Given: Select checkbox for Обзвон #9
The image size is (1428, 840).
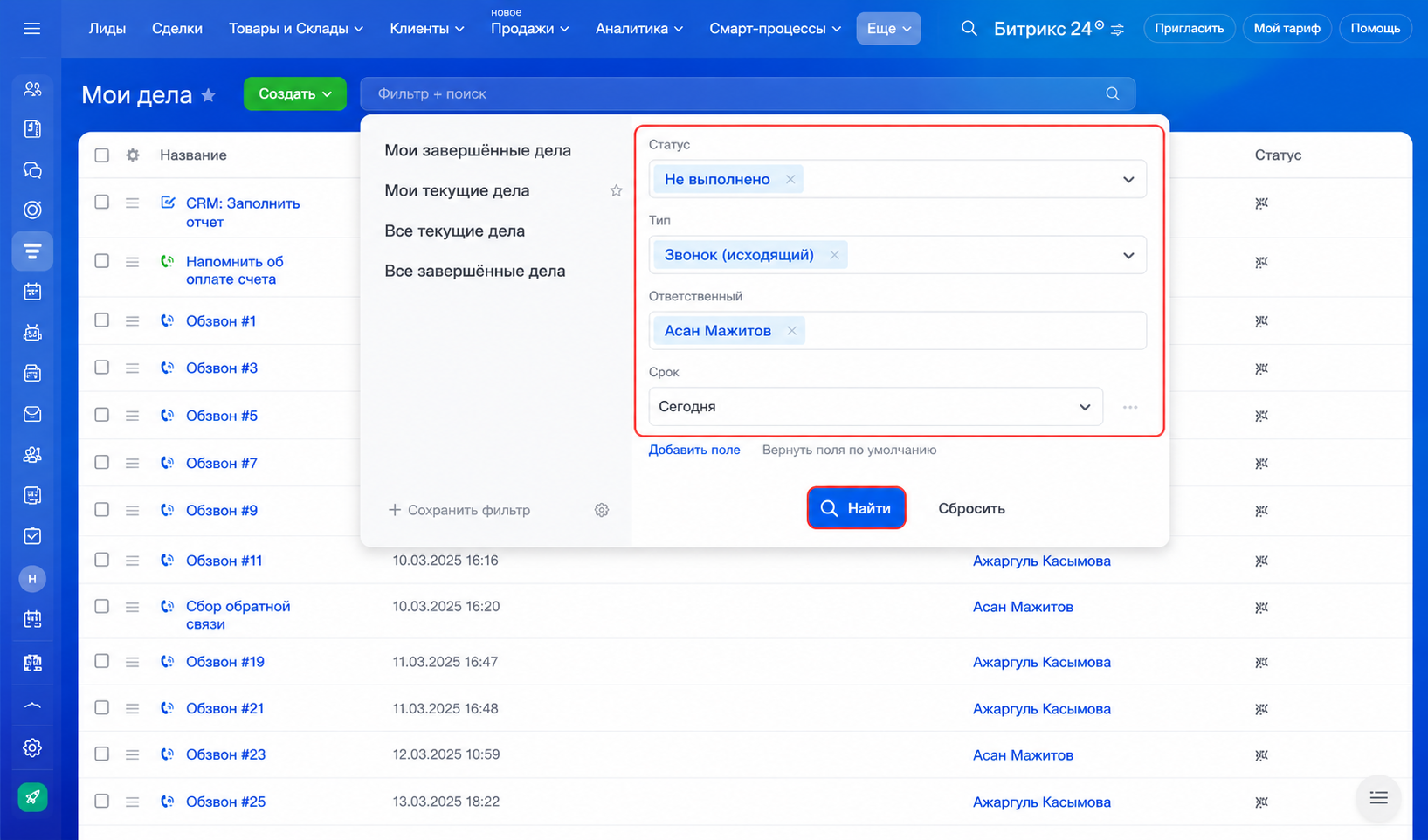Looking at the screenshot, I should (102, 510).
